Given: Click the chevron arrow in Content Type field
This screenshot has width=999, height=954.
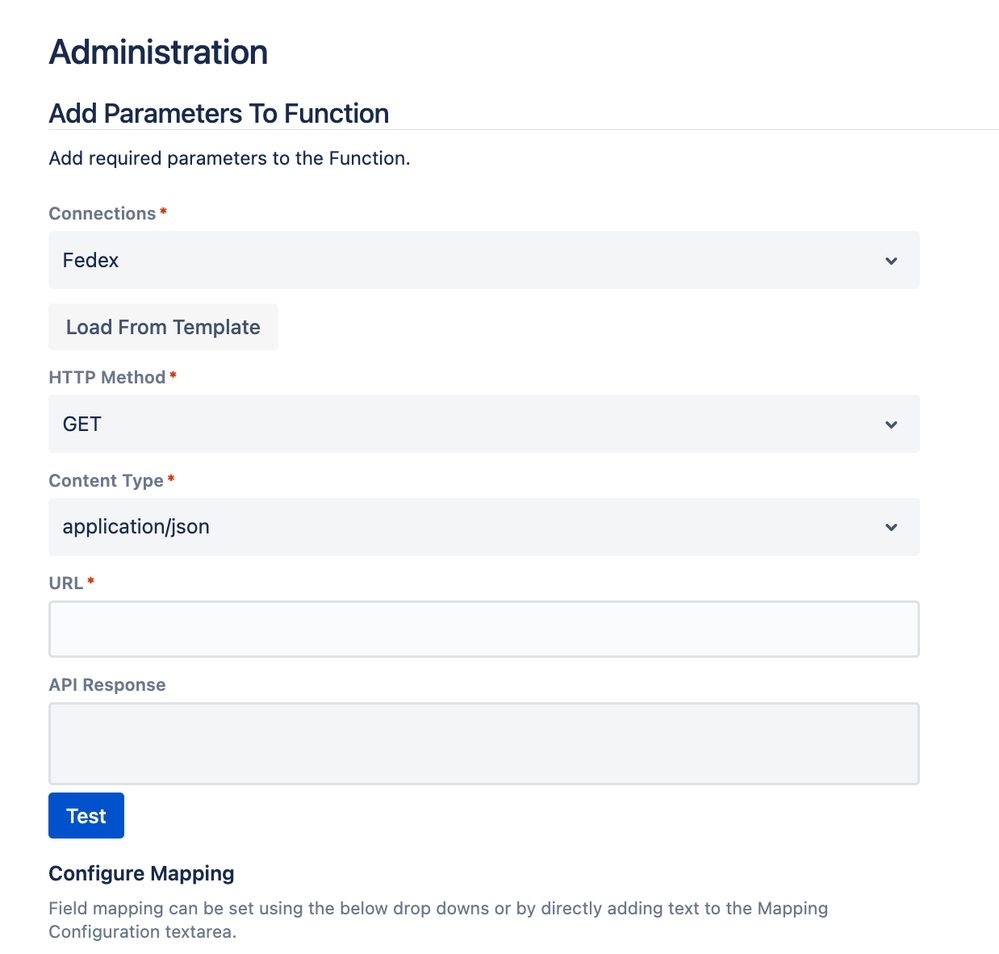Looking at the screenshot, I should [891, 527].
